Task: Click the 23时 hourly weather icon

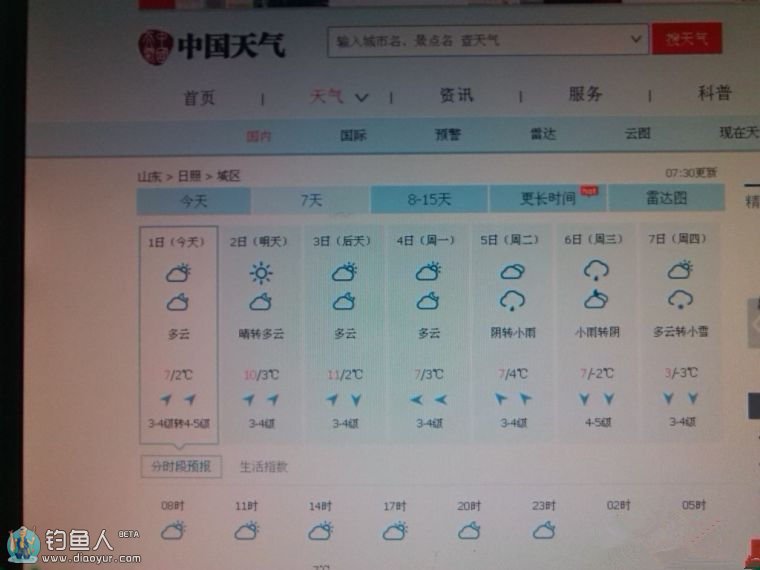Action: [544, 530]
